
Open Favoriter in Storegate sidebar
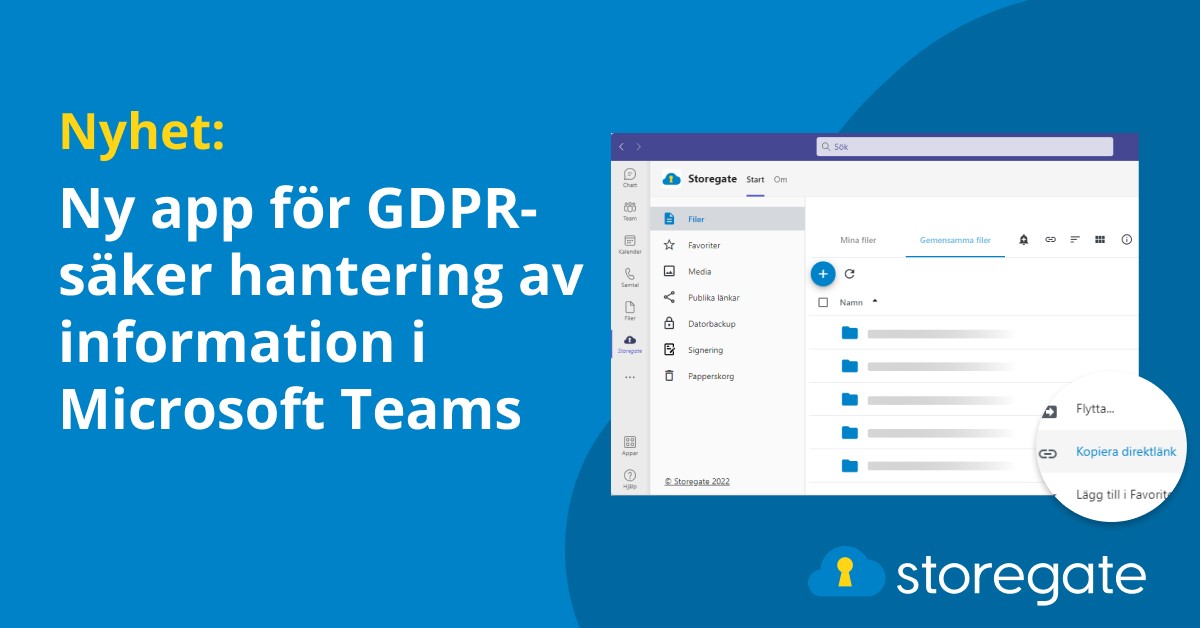point(727,245)
